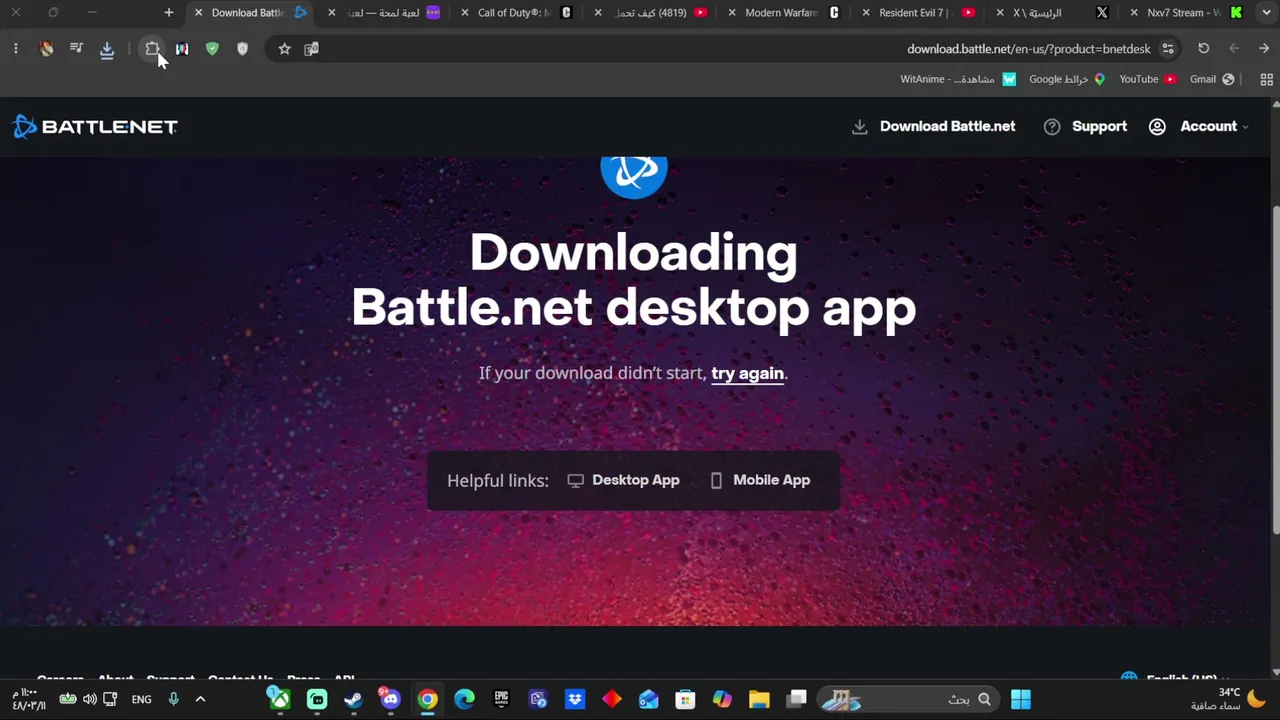Screen dimensions: 1280x720
Task: Click Download Battle.net in header
Action: (x=934, y=126)
